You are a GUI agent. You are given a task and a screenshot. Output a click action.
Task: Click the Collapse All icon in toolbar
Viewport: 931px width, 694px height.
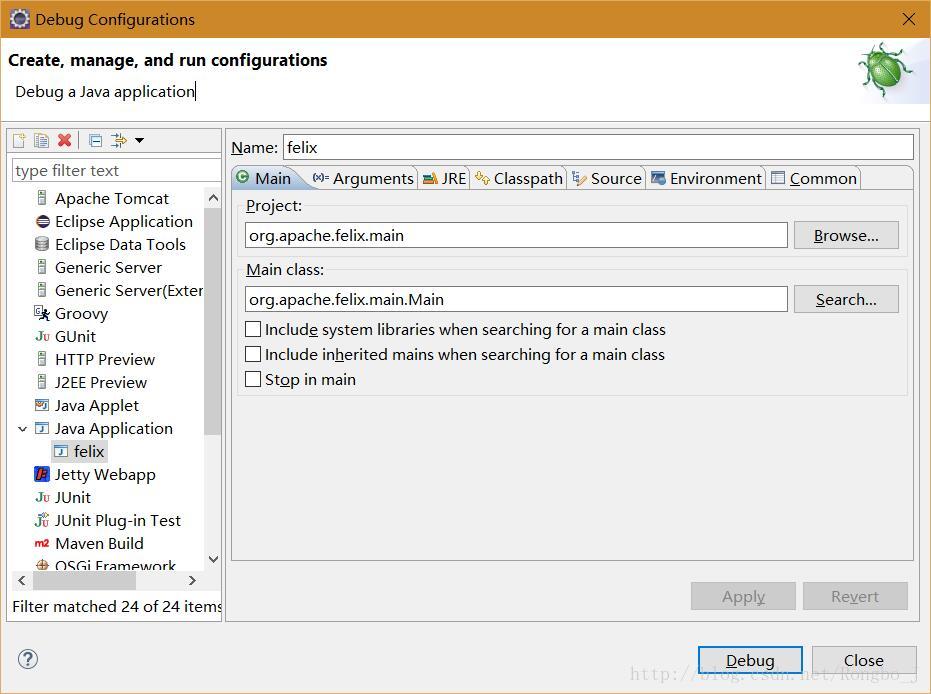point(95,140)
